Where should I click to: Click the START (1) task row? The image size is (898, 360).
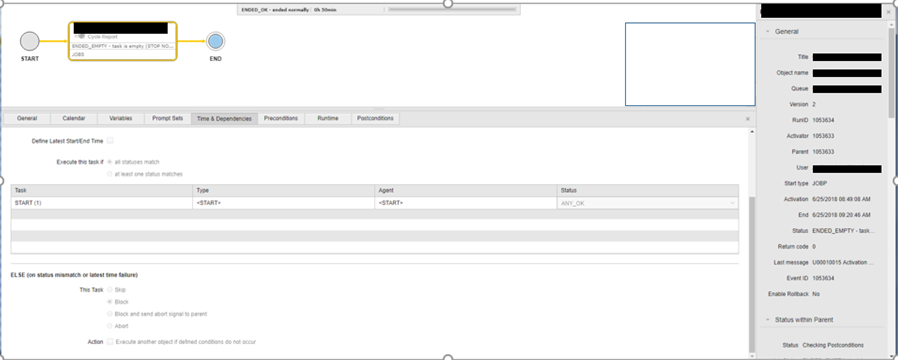point(375,203)
